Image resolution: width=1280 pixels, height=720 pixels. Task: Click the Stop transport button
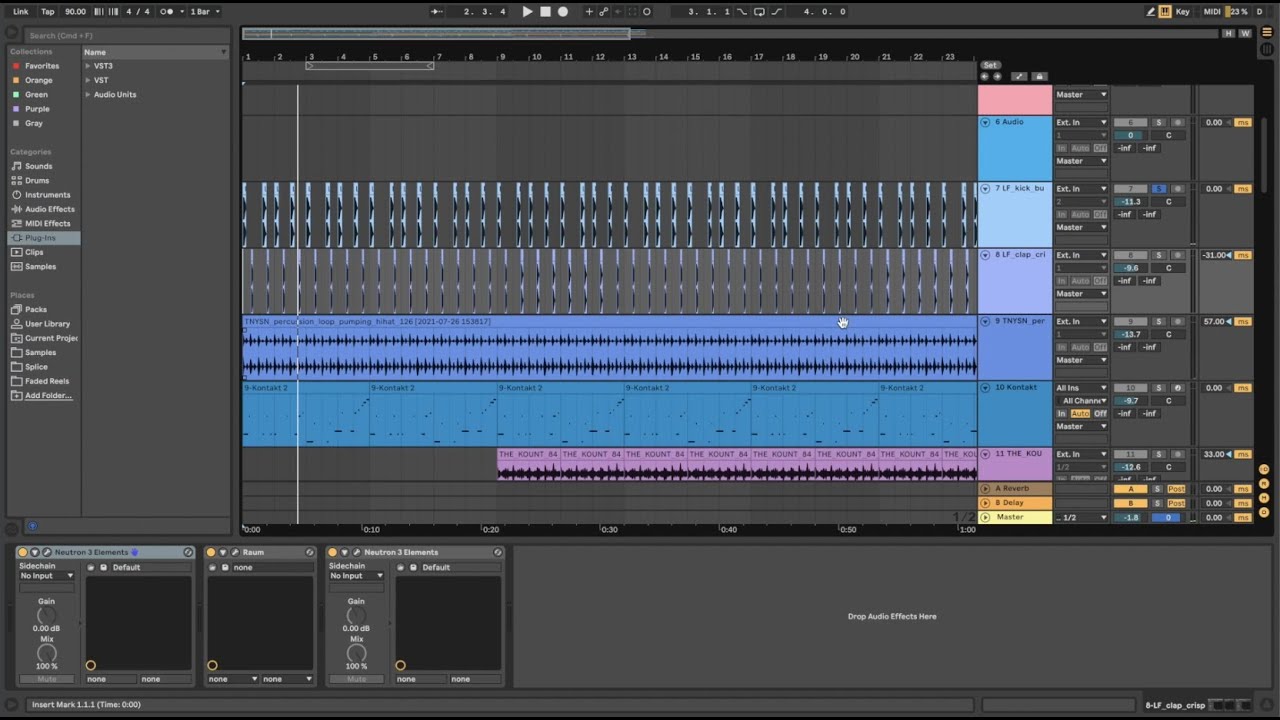point(545,12)
